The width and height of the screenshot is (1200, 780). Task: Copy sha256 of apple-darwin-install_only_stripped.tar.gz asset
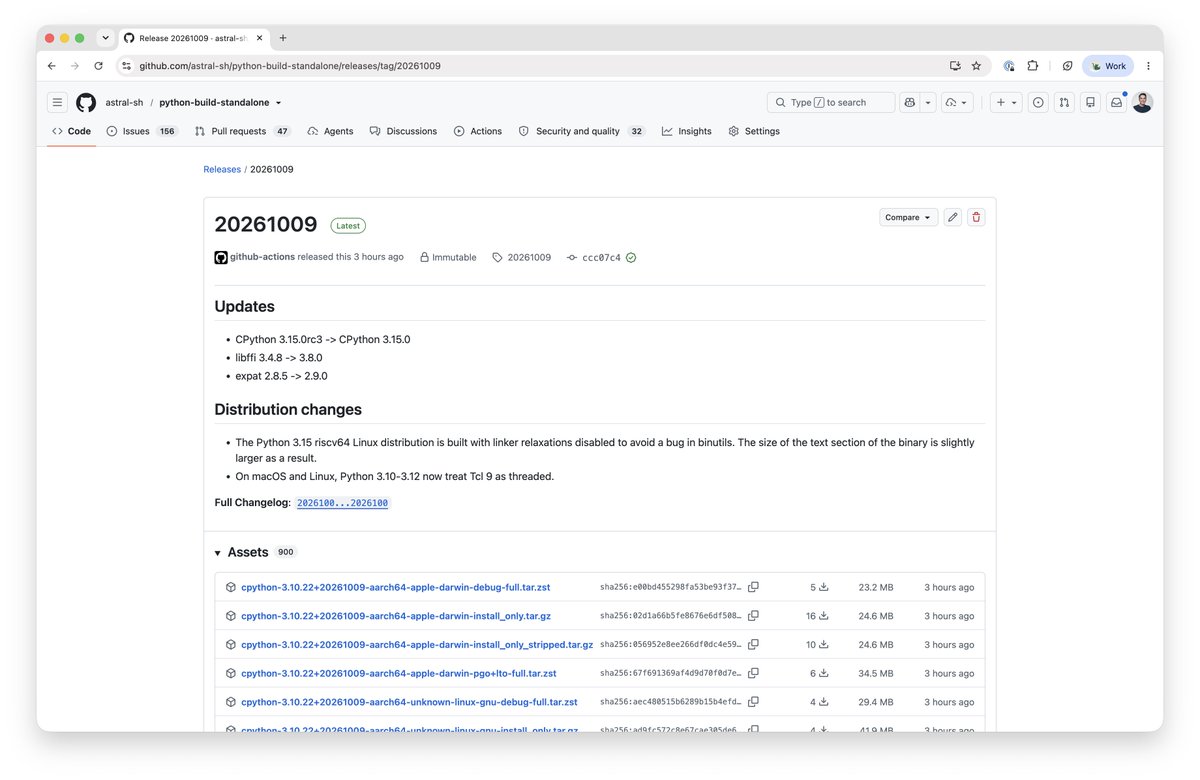[753, 644]
